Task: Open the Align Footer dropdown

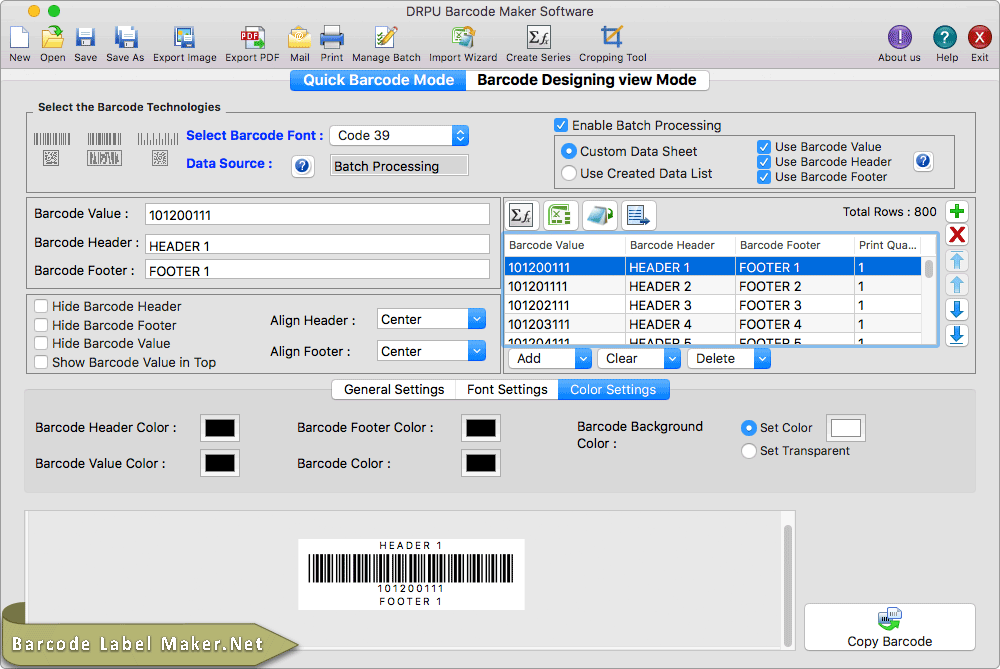Action: 431,351
